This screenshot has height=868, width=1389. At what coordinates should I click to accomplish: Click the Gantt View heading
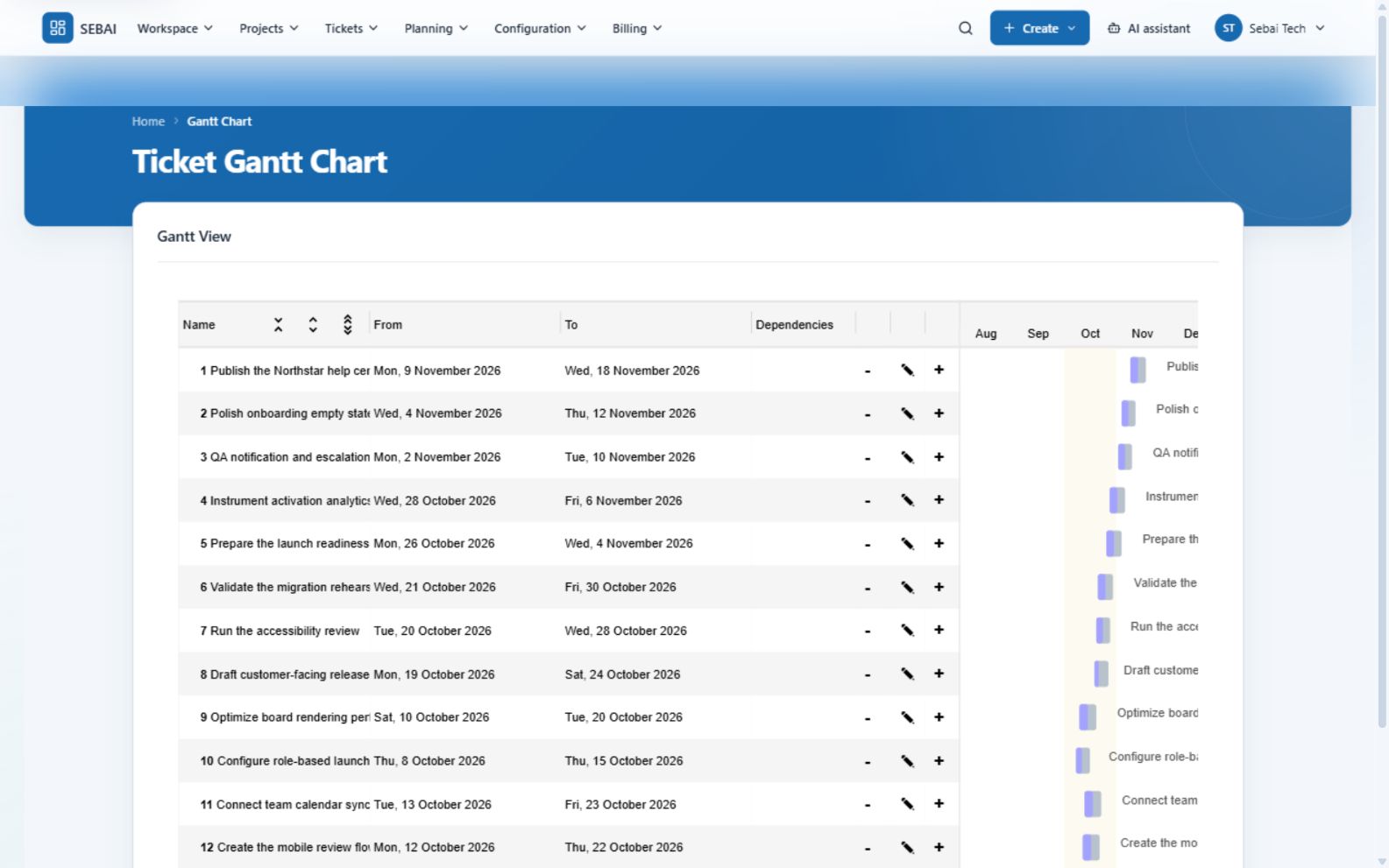tap(195, 236)
